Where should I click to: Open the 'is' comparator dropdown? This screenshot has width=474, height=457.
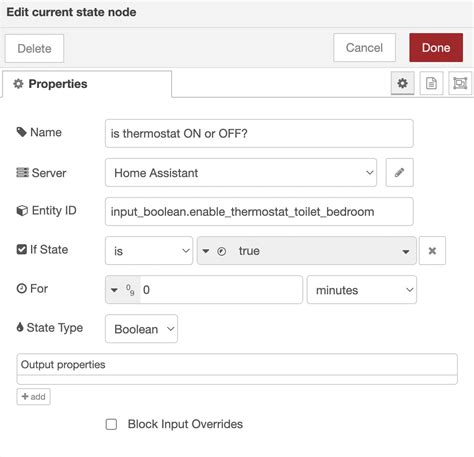(149, 251)
